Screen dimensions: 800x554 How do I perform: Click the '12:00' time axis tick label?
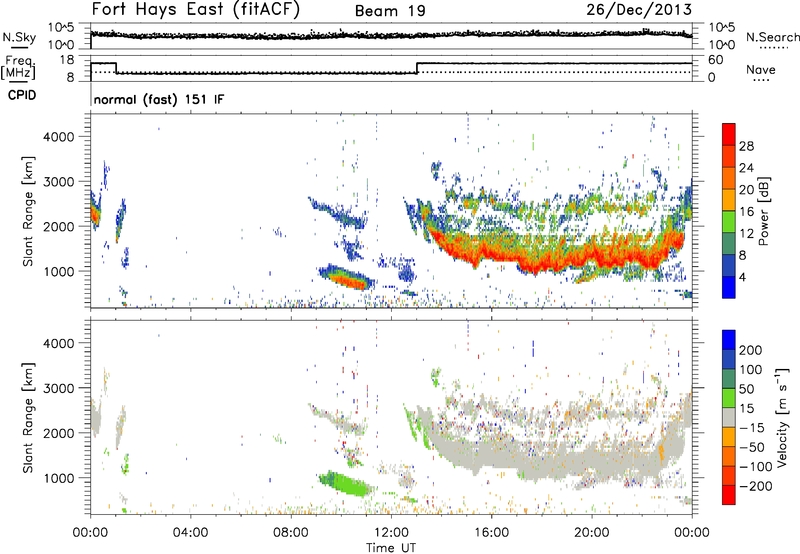tap(391, 533)
